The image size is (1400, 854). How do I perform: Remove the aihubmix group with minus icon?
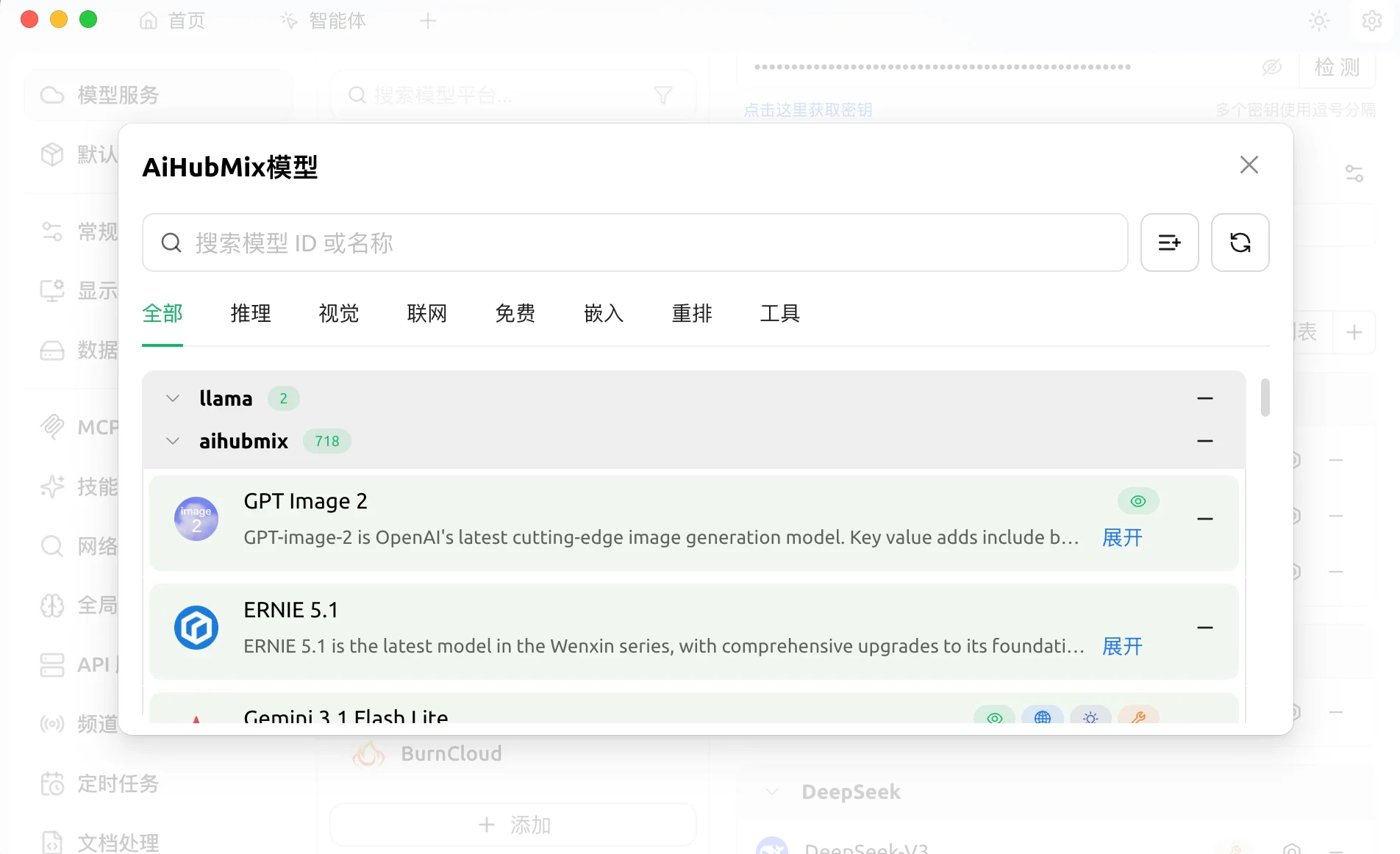[x=1204, y=441]
